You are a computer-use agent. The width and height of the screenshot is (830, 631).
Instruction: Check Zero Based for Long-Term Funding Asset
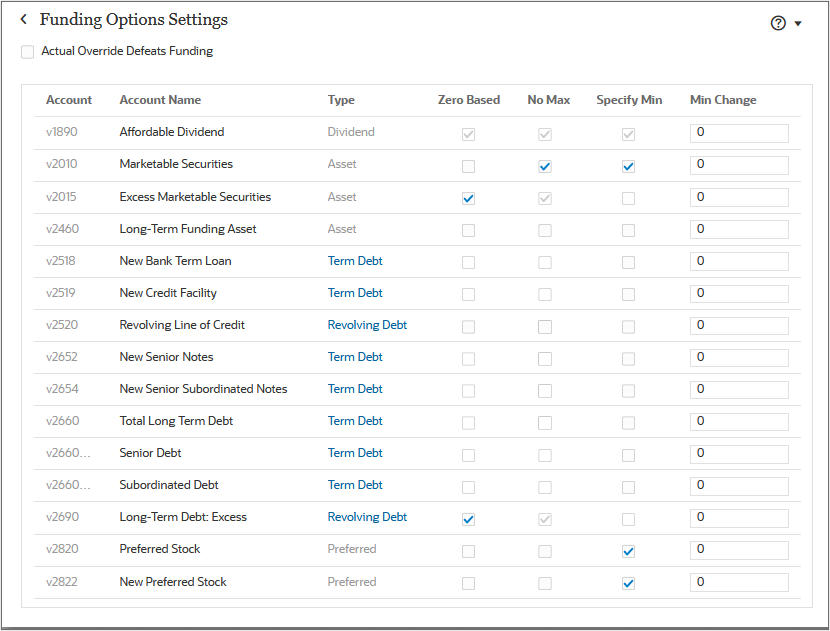pos(468,230)
